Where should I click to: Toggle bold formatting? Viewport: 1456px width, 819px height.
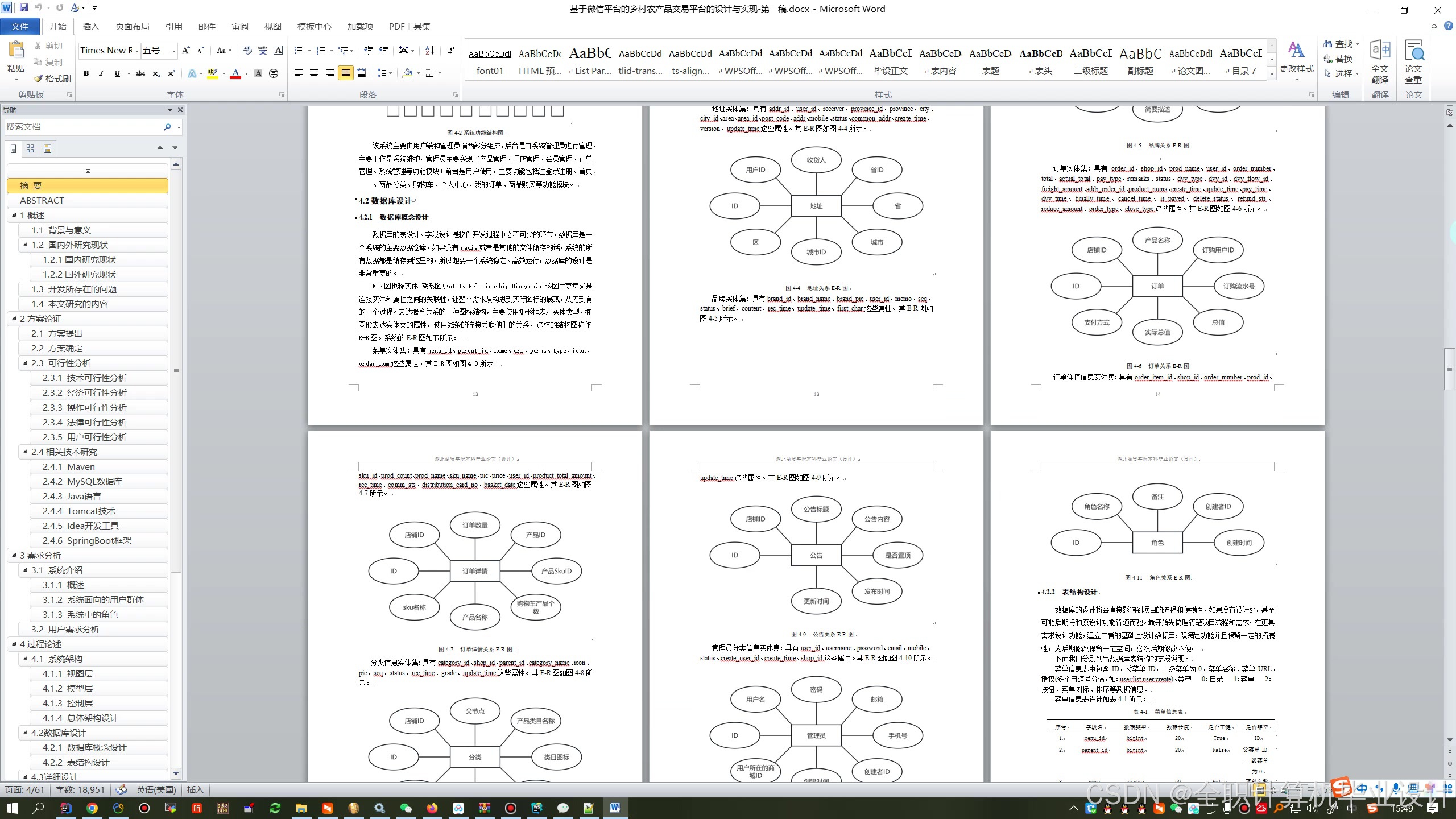(x=86, y=73)
